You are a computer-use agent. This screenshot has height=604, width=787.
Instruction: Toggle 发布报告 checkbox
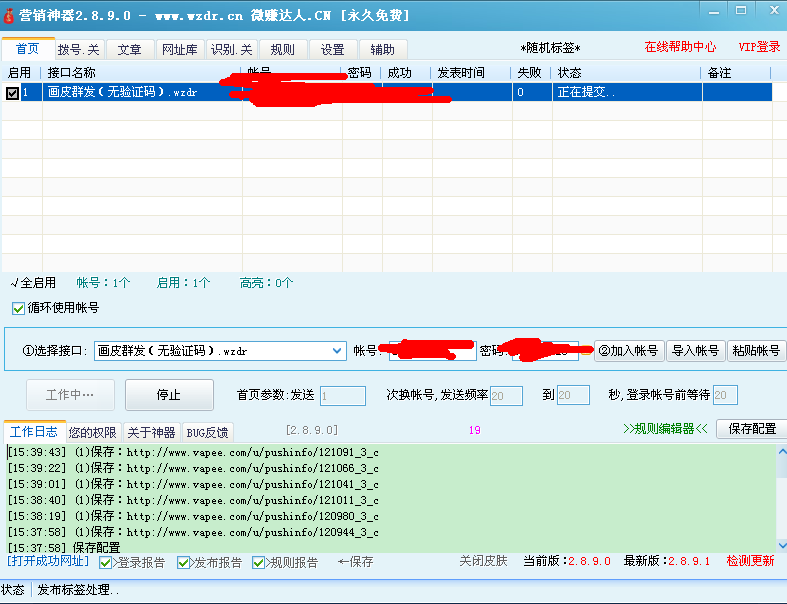pos(184,563)
